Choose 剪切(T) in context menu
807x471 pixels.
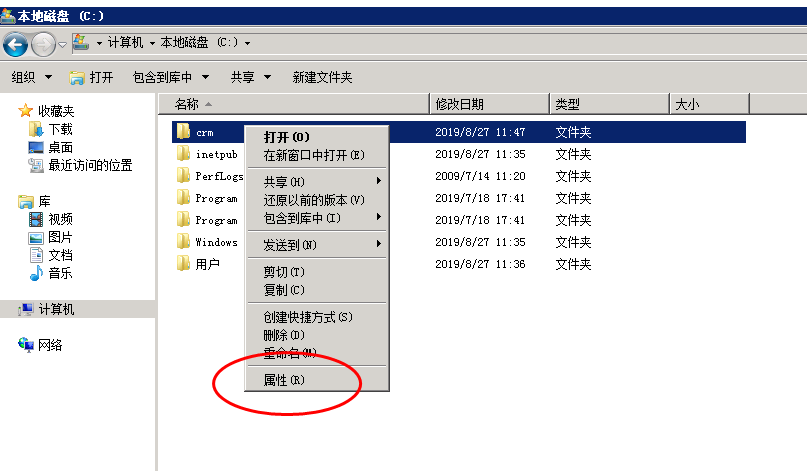[317, 272]
